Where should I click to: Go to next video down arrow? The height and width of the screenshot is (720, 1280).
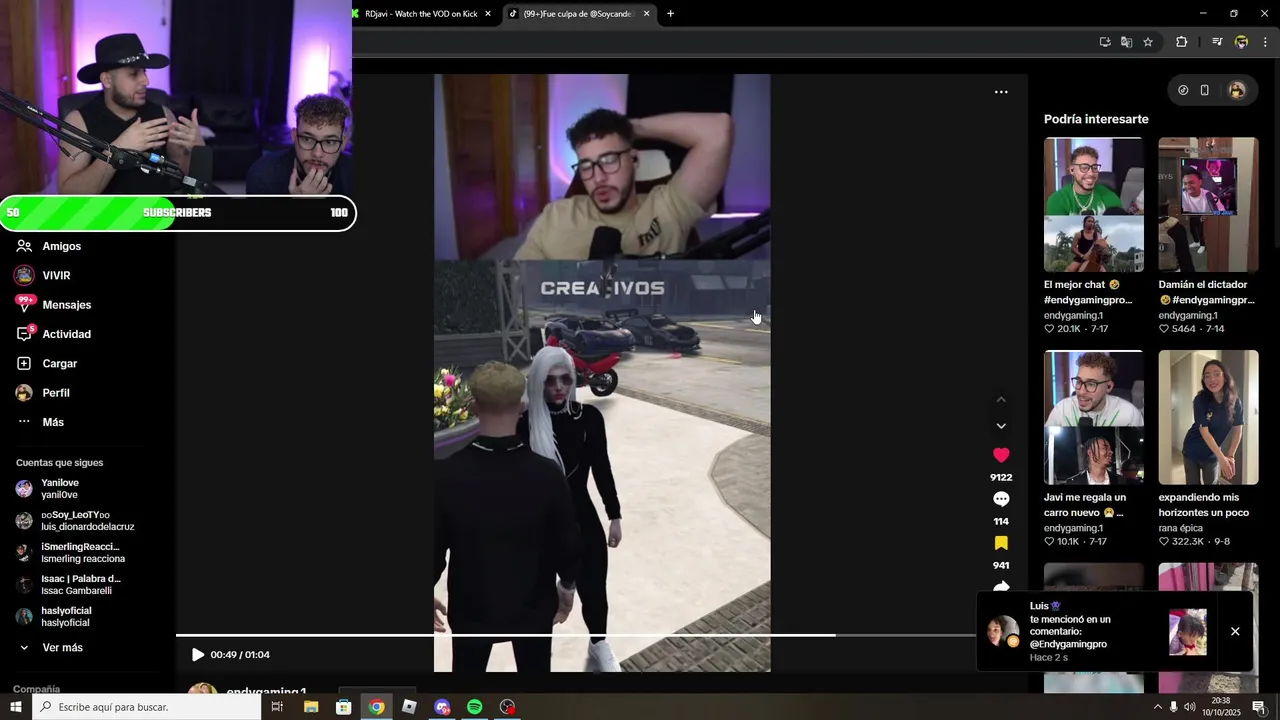1001,426
